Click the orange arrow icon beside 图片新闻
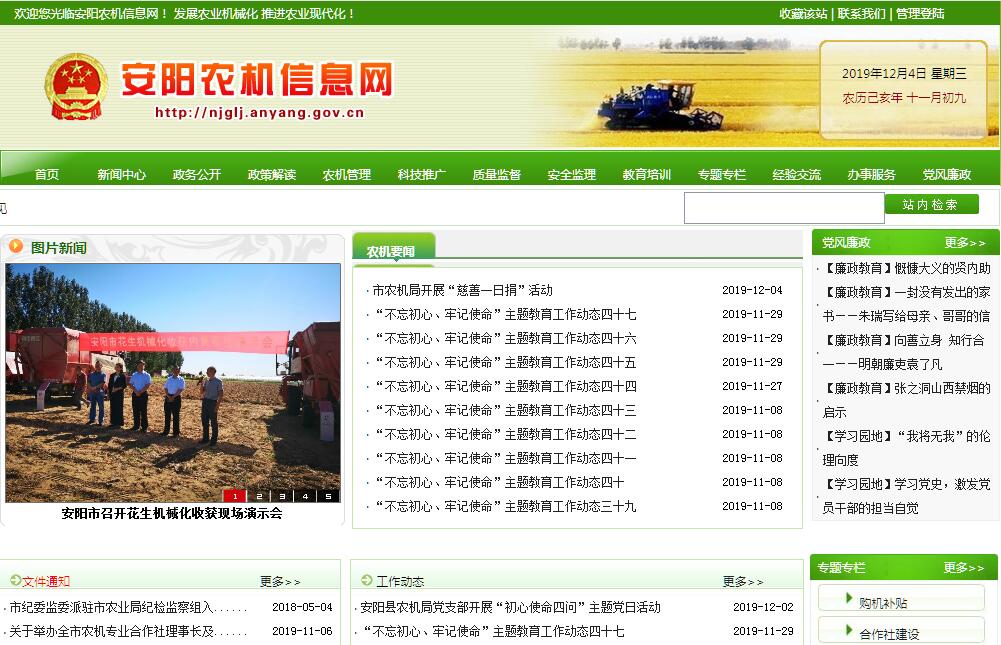The width and height of the screenshot is (1001, 645). [16, 246]
